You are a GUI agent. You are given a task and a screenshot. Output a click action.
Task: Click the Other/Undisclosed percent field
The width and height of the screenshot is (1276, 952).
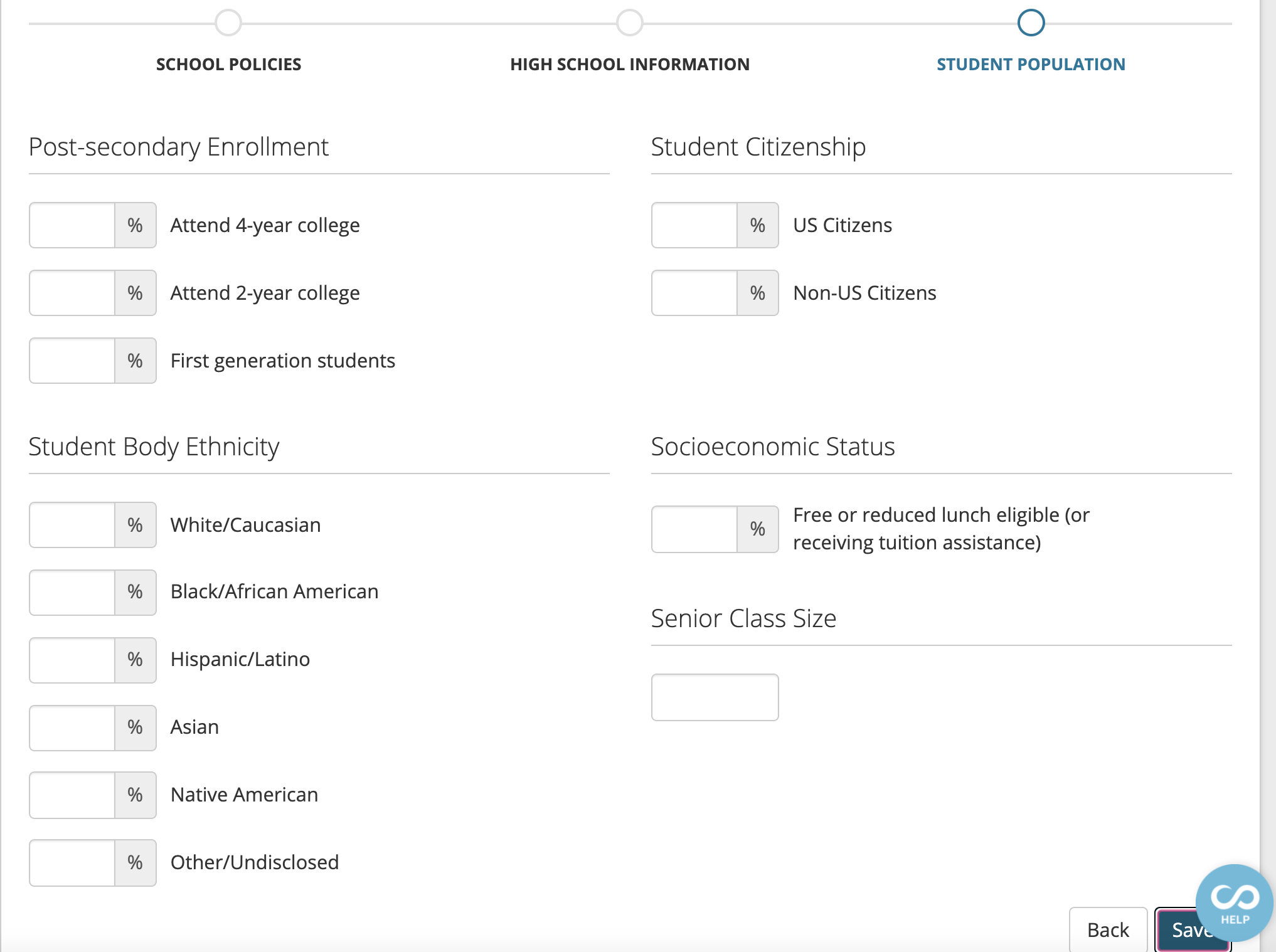(72, 863)
